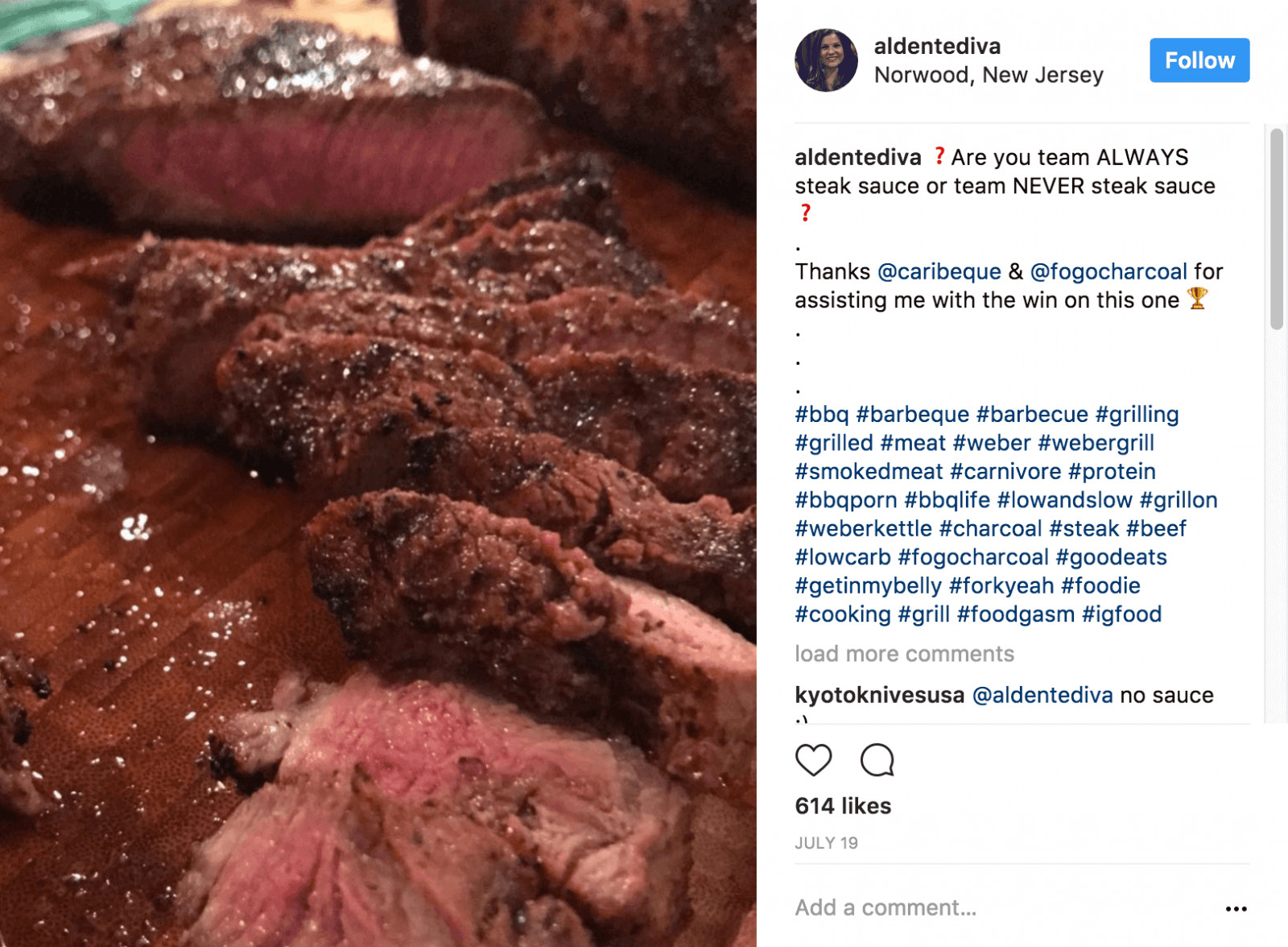Viewport: 1288px width, 947px height.
Task: Open aldentediva's profile picture
Action: tap(826, 60)
